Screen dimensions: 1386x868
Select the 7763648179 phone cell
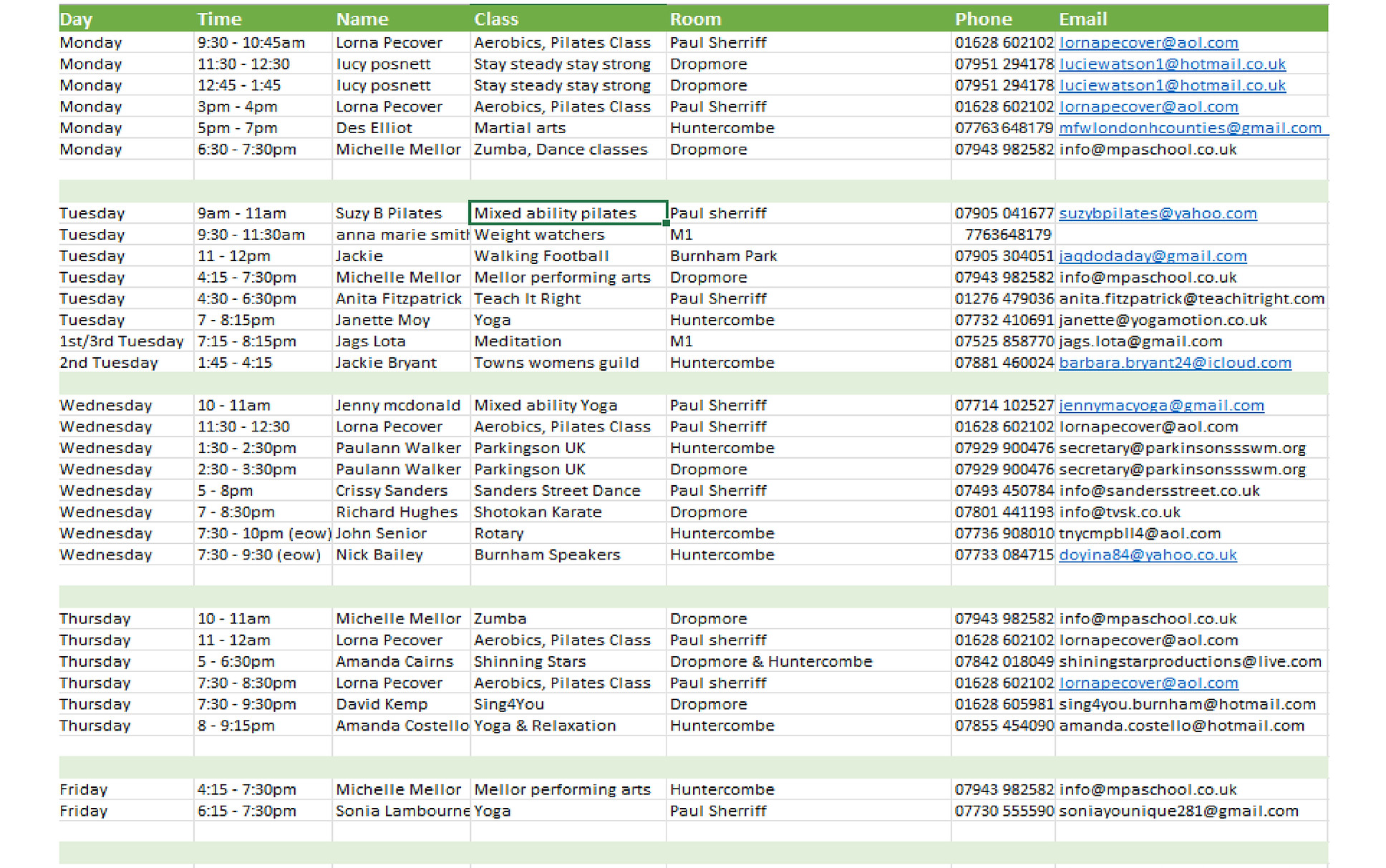[x=1003, y=235]
